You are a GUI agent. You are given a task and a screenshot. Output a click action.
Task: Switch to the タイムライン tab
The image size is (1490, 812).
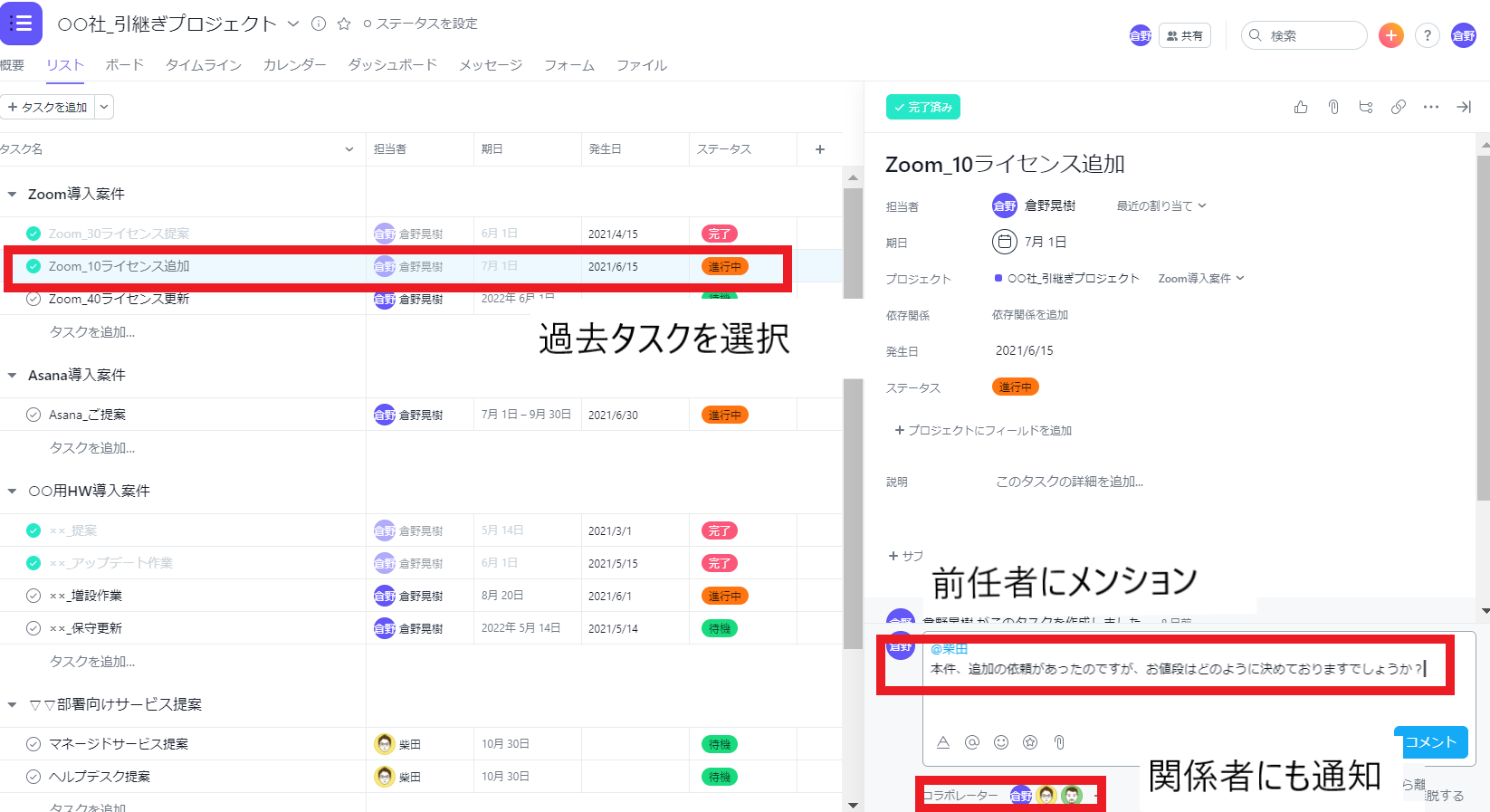[204, 65]
